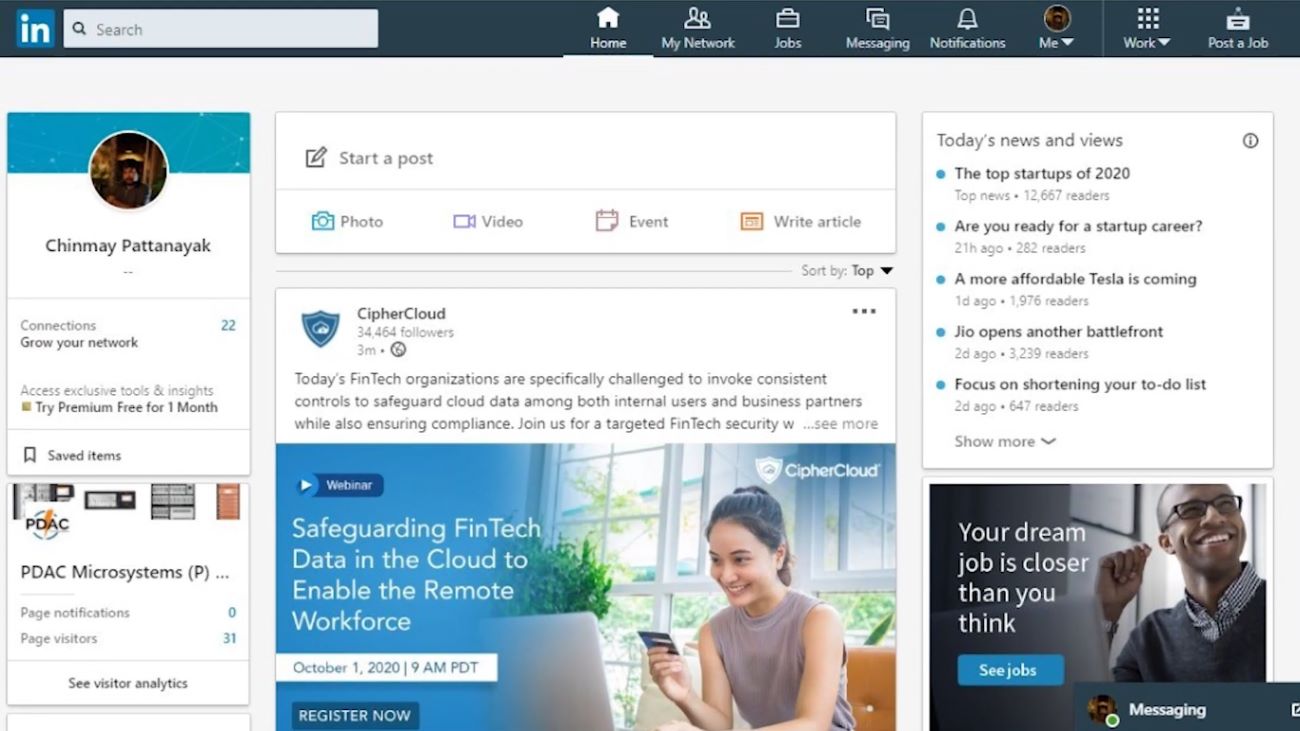Click the See jobs button
Viewport: 1300px width, 731px height.
(x=1007, y=670)
